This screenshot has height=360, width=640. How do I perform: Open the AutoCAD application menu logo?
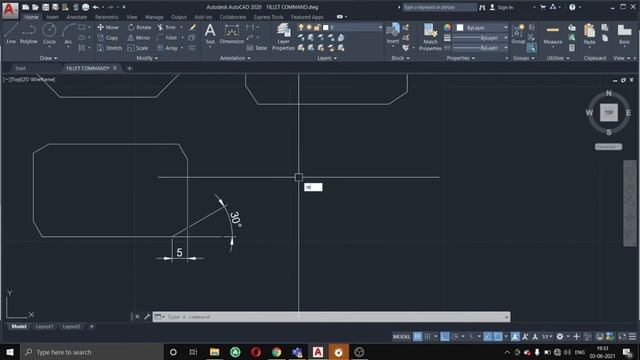[x=10, y=10]
